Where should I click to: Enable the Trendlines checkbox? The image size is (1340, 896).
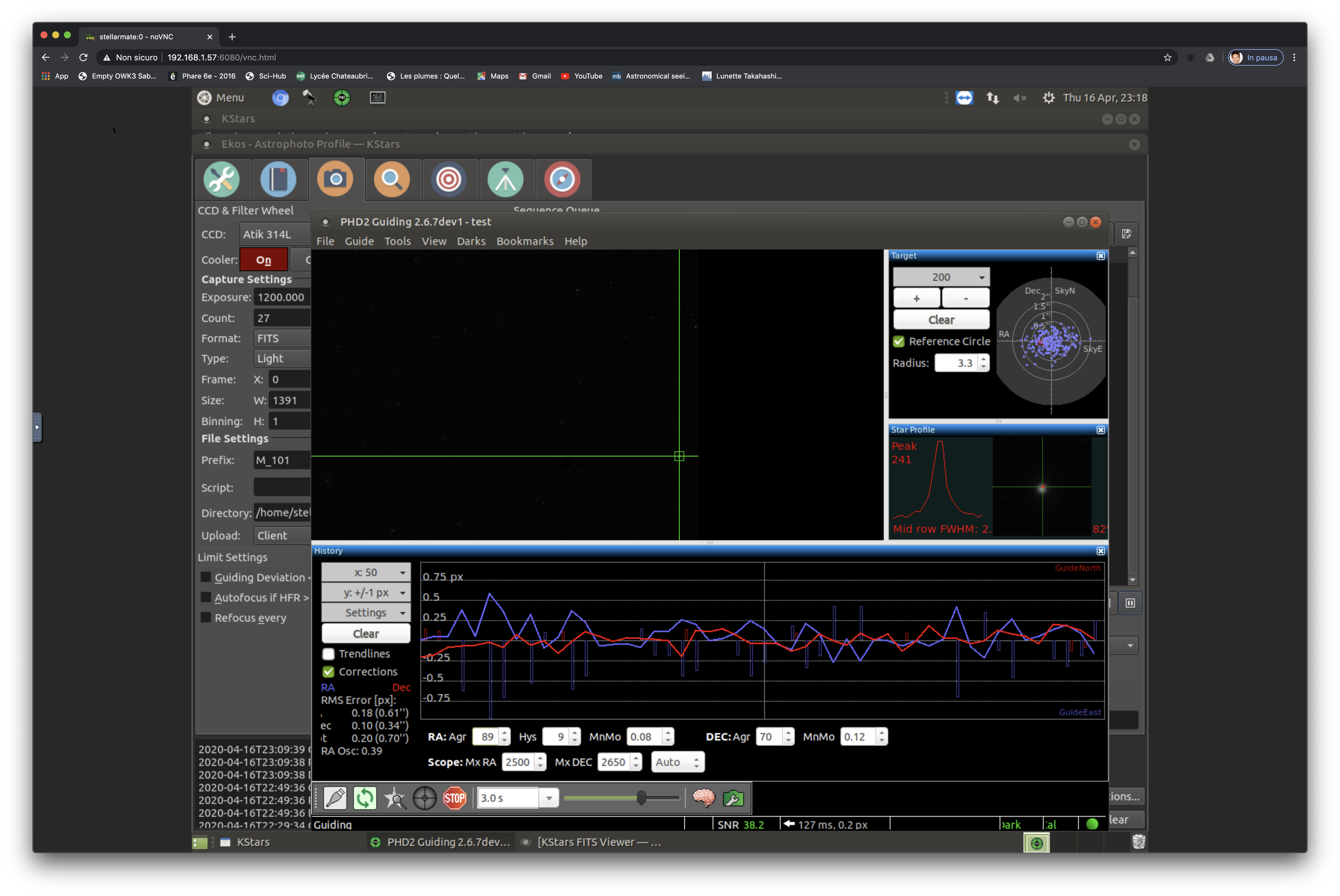[x=329, y=654]
